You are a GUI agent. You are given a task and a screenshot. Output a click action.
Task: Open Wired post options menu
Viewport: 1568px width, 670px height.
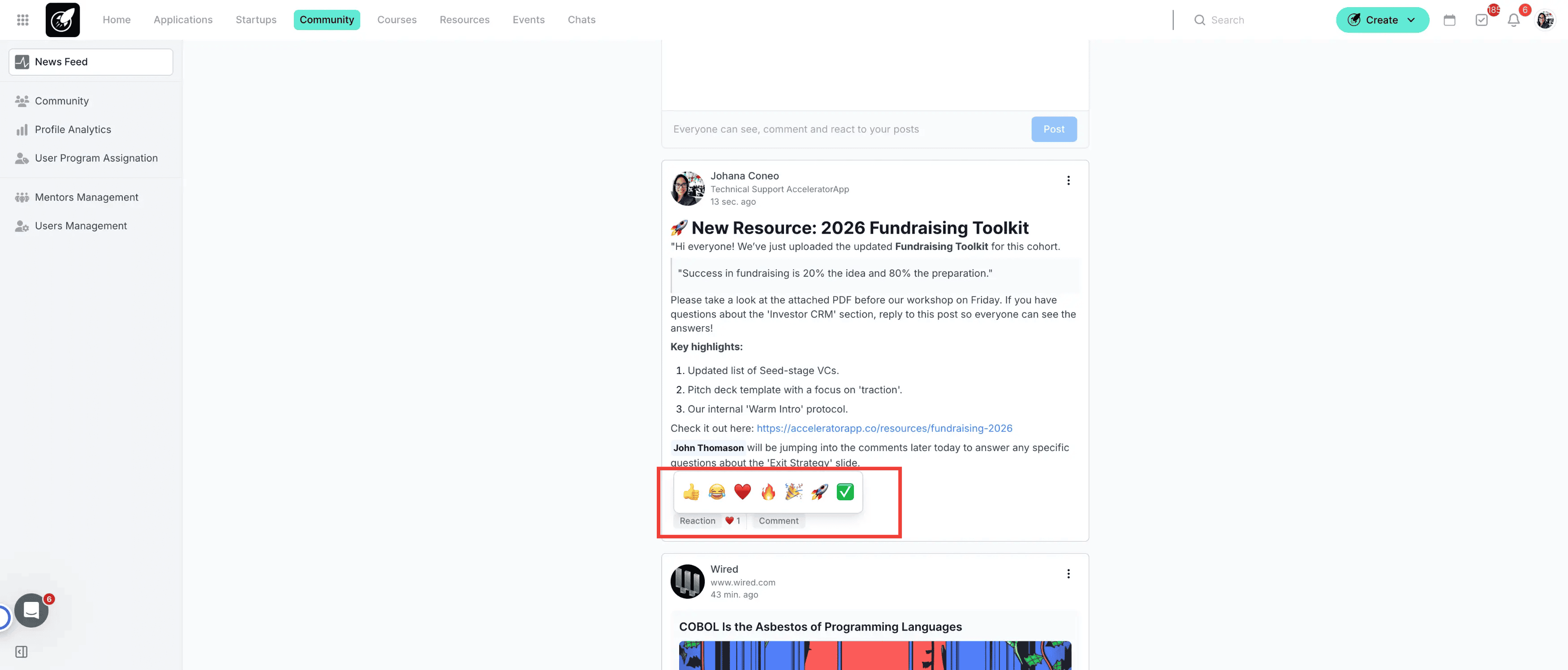pos(1068,574)
